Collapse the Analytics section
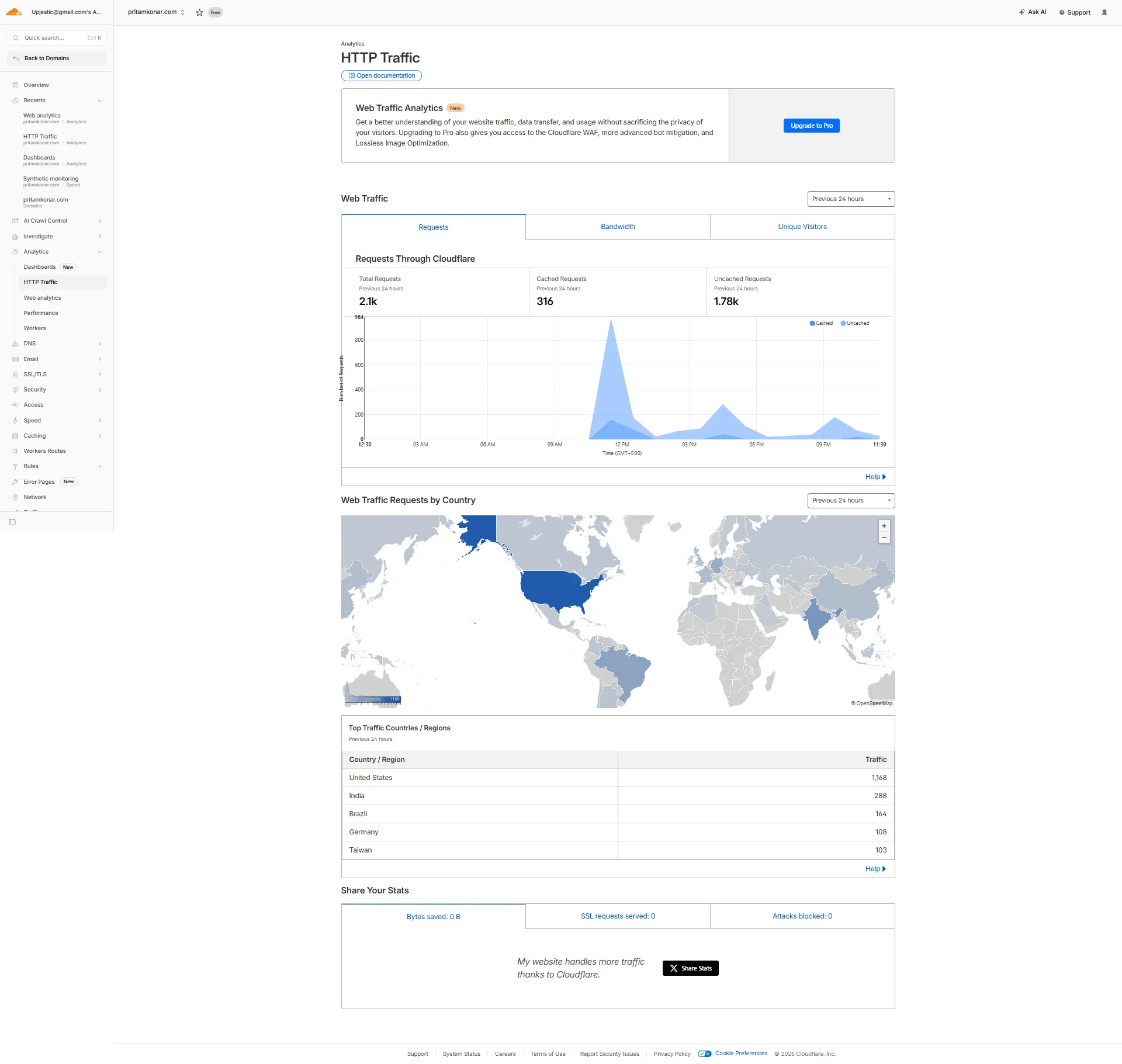This screenshot has height=1064, width=1122. pyautogui.click(x=100, y=252)
